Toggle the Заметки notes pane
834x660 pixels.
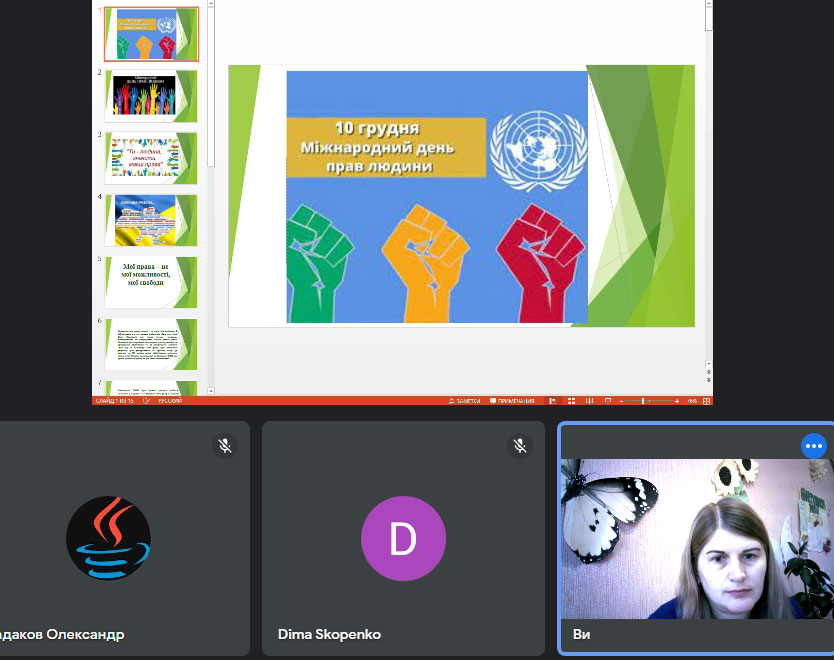tap(464, 401)
